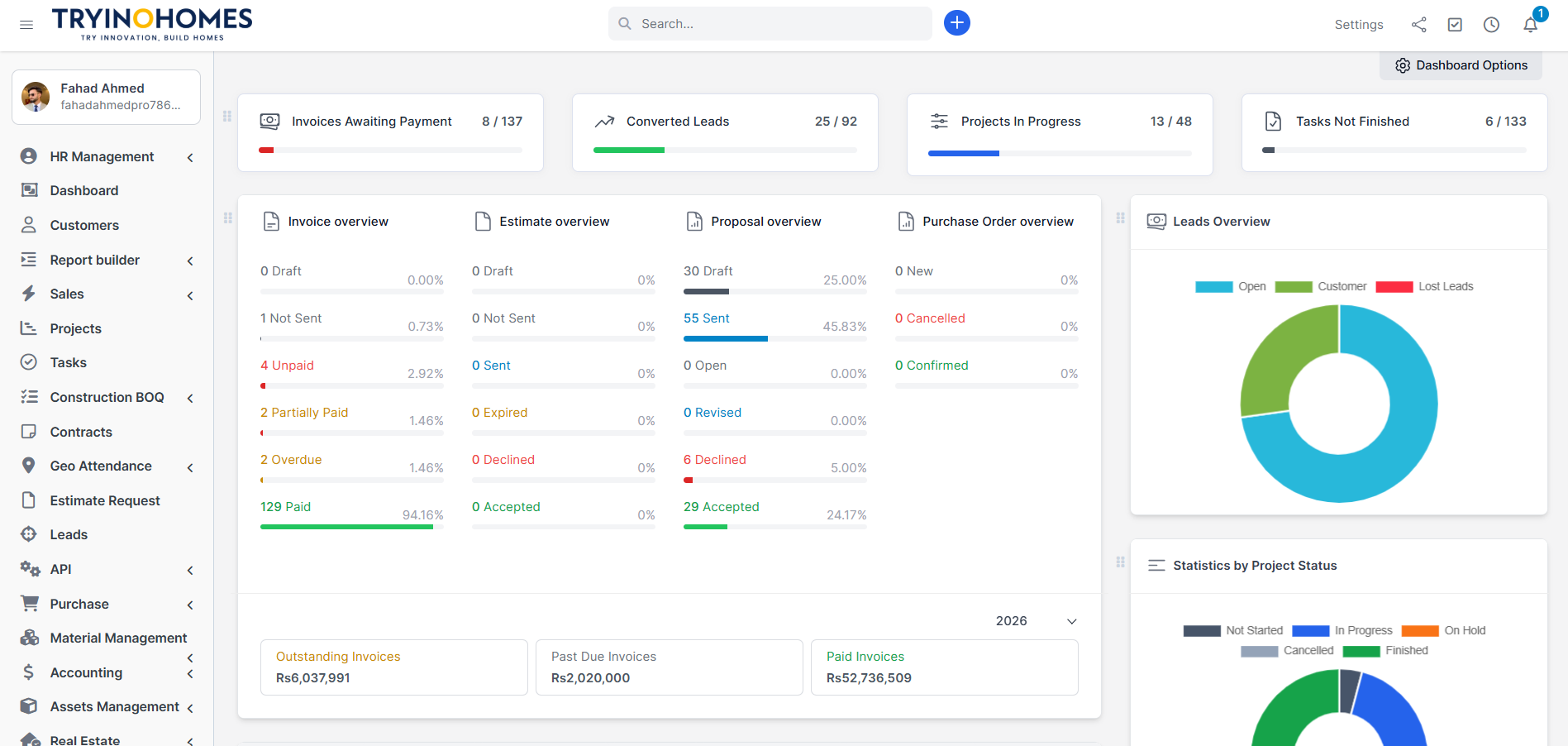Click the Paid invoices green progress bar
Screen dimensions: 1568x746
pos(346,527)
